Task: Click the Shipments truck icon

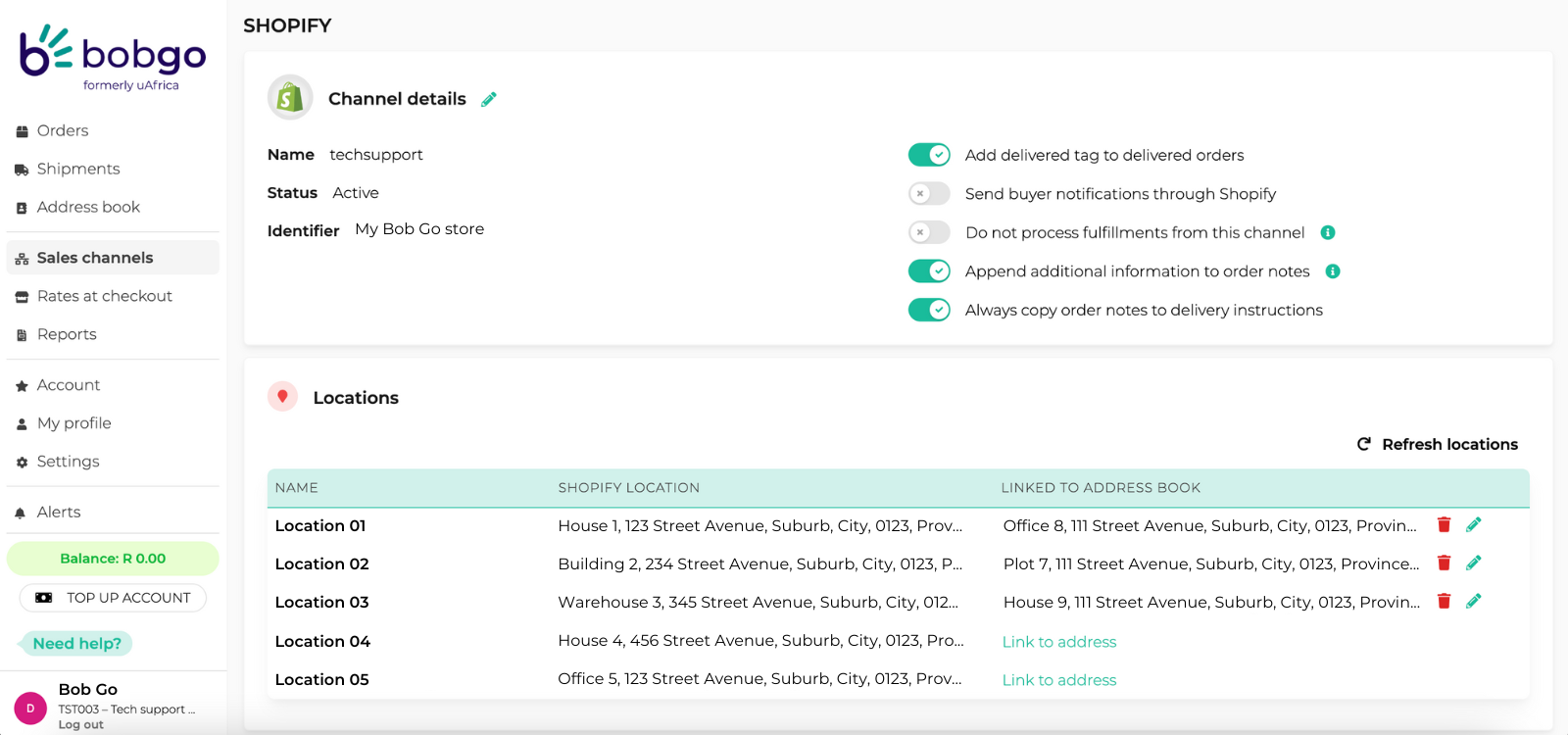Action: click(x=22, y=170)
